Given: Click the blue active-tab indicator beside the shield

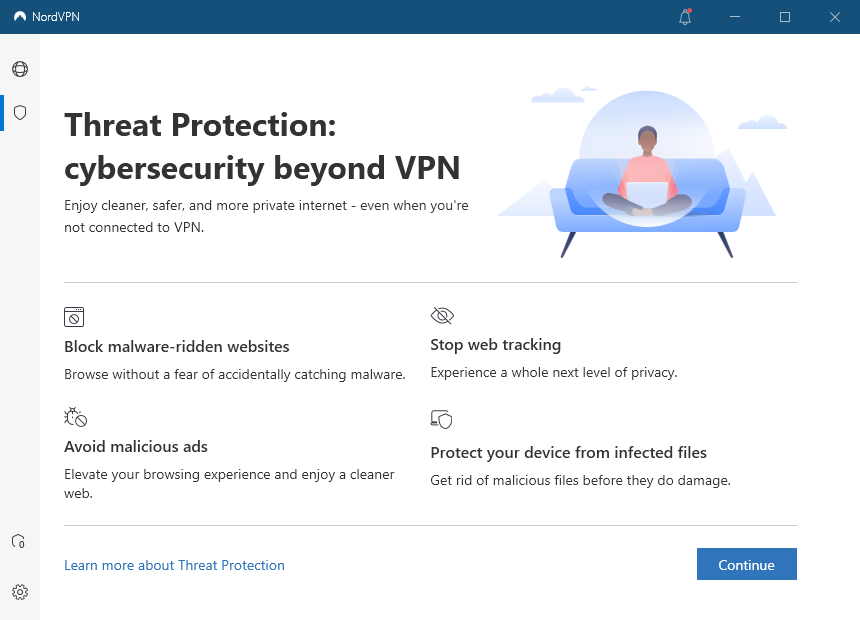Looking at the screenshot, I should 2,112.
